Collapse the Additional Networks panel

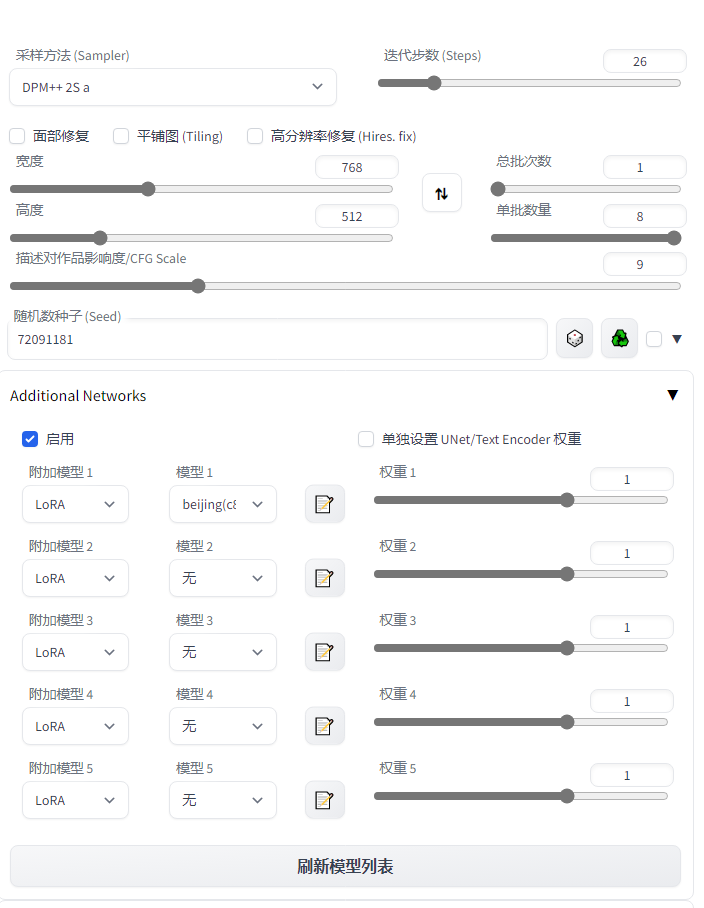tap(672, 395)
